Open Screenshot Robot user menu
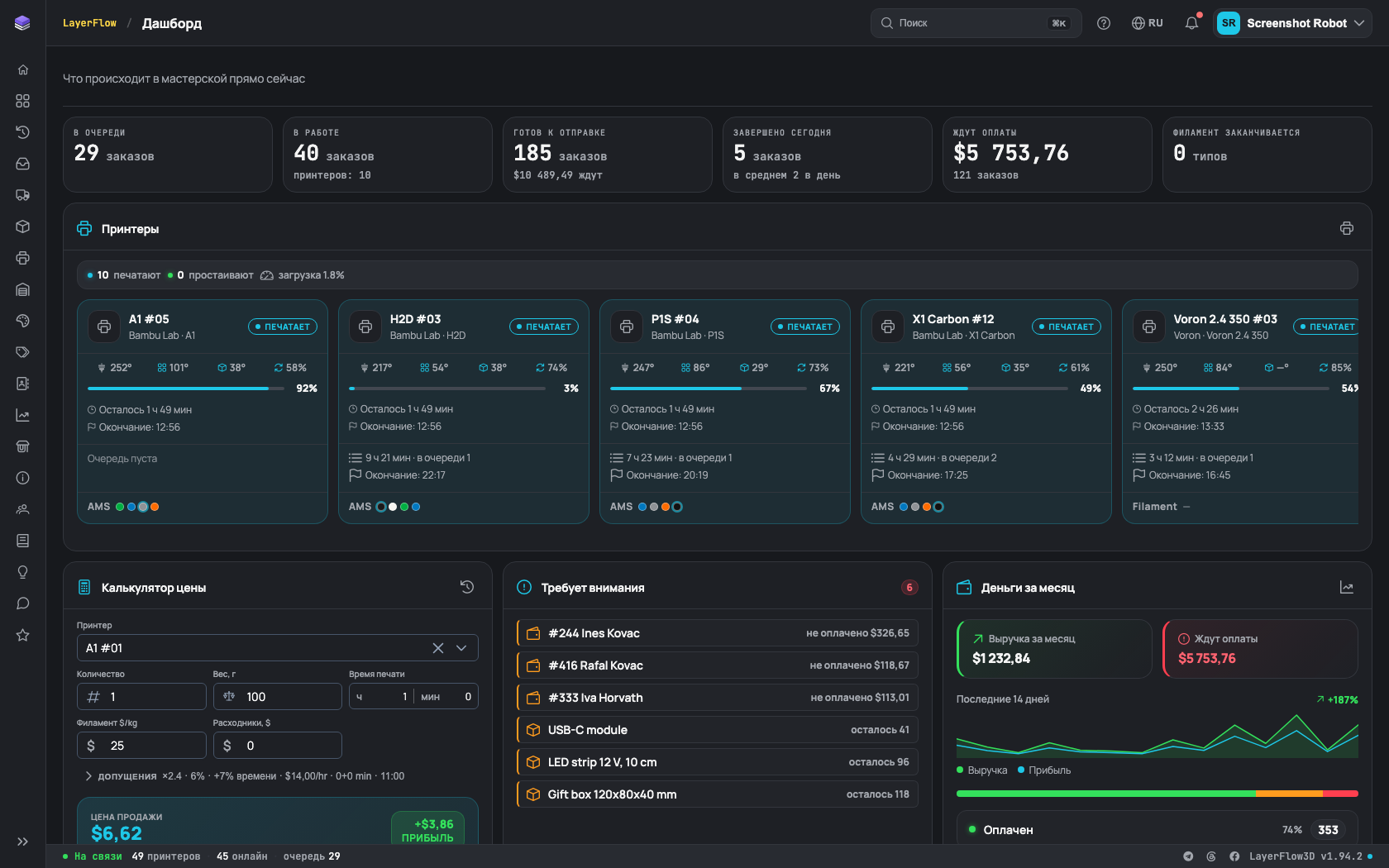 [1292, 23]
